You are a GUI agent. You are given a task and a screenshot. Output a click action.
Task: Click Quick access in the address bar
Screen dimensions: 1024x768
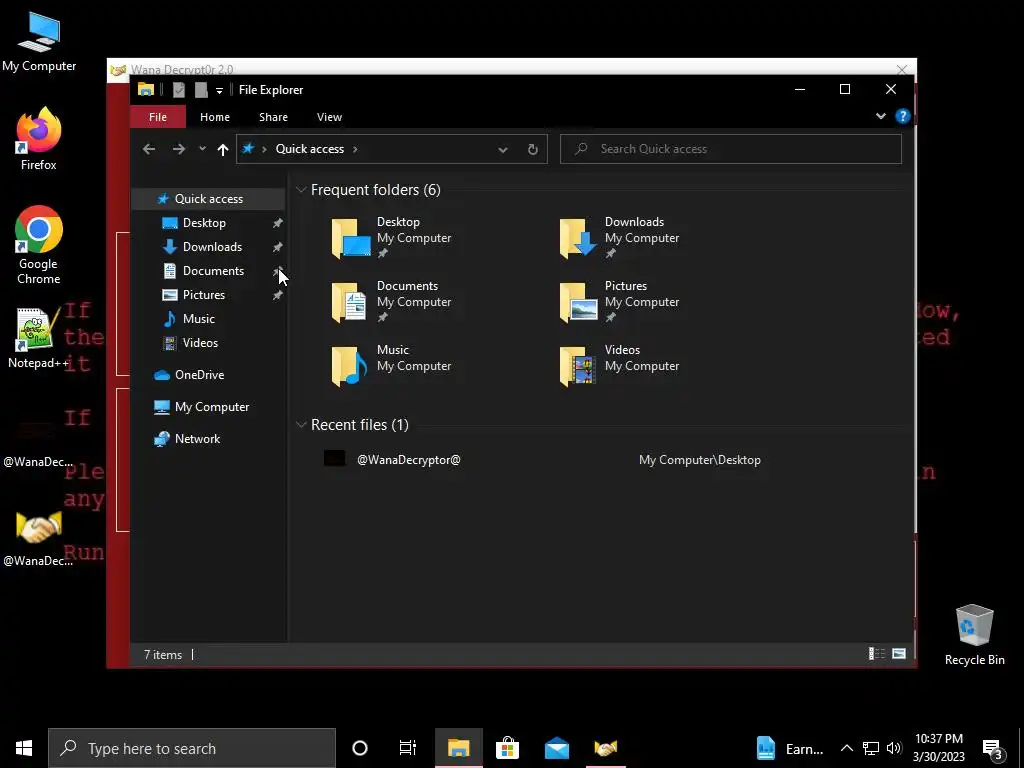310,149
